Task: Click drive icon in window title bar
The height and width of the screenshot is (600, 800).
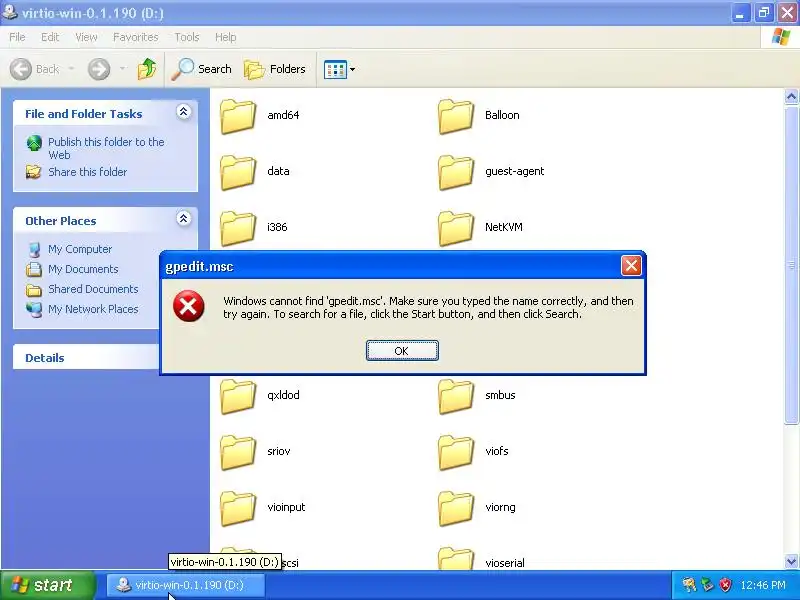Action: point(10,11)
